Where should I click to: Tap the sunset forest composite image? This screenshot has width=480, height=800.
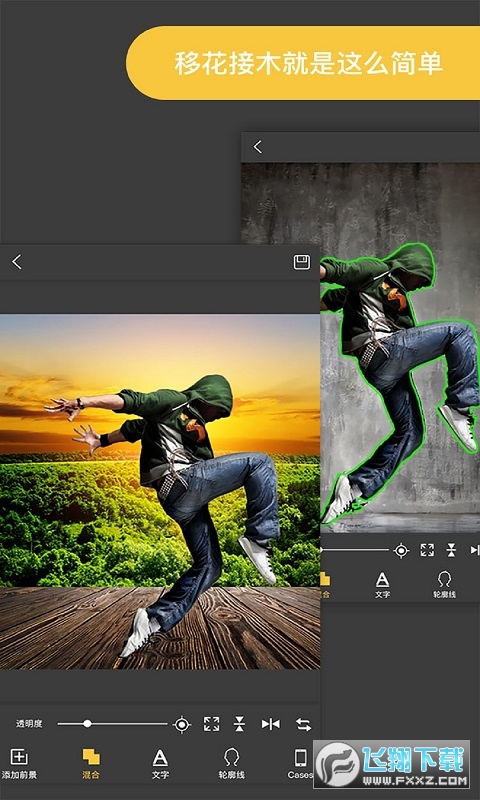(160, 491)
